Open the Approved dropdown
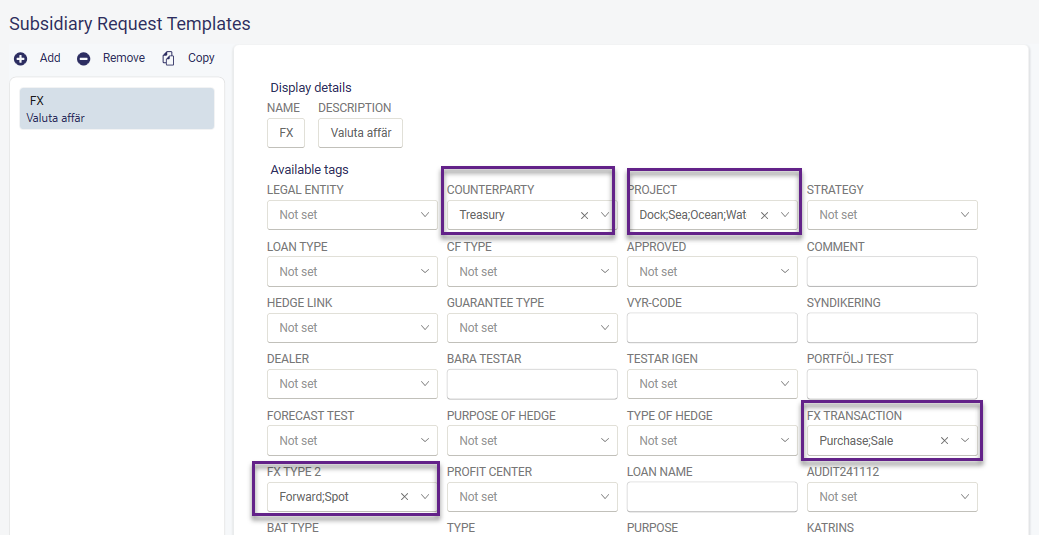1039x535 pixels. 712,272
